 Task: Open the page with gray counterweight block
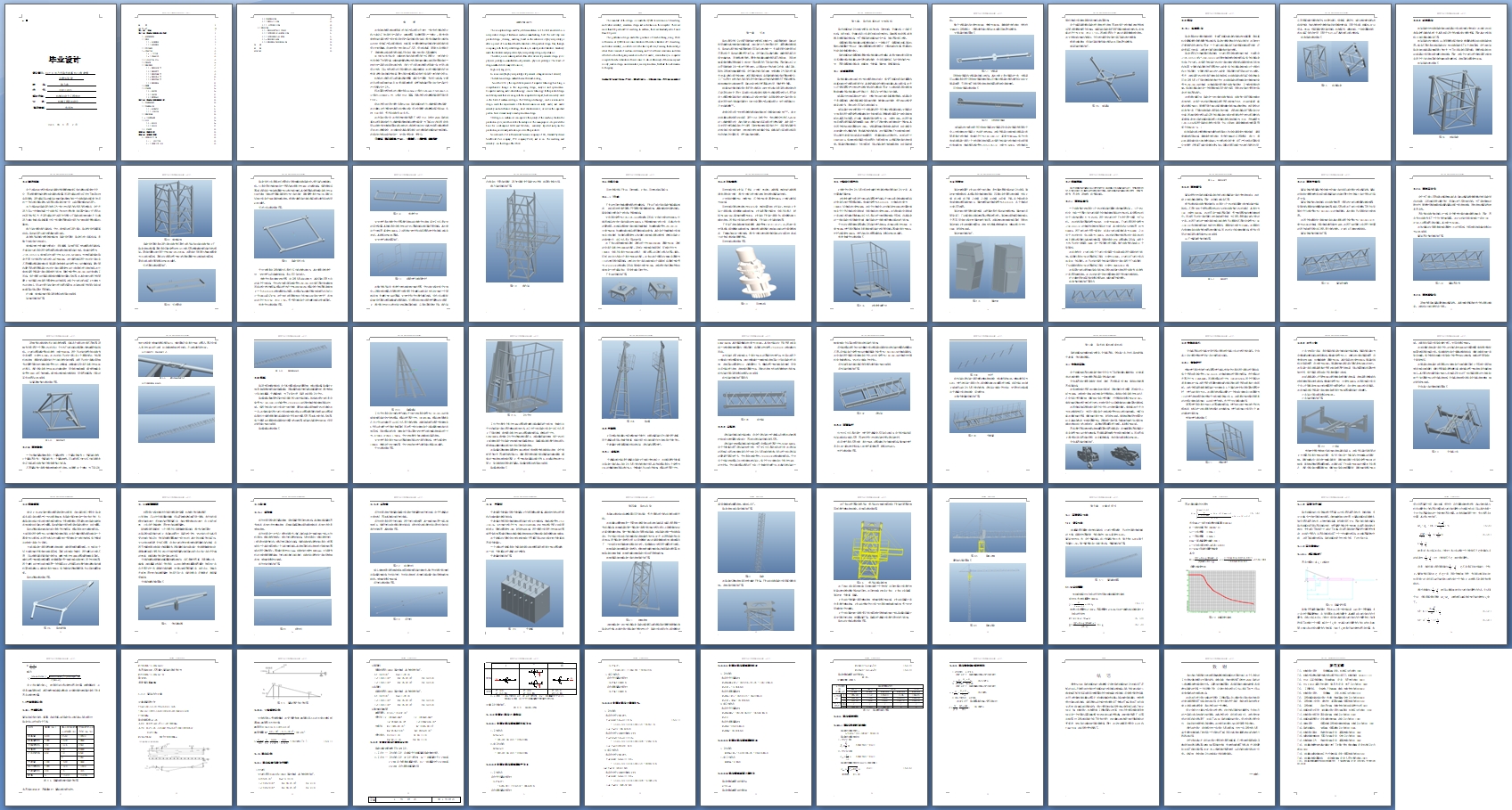(524, 566)
